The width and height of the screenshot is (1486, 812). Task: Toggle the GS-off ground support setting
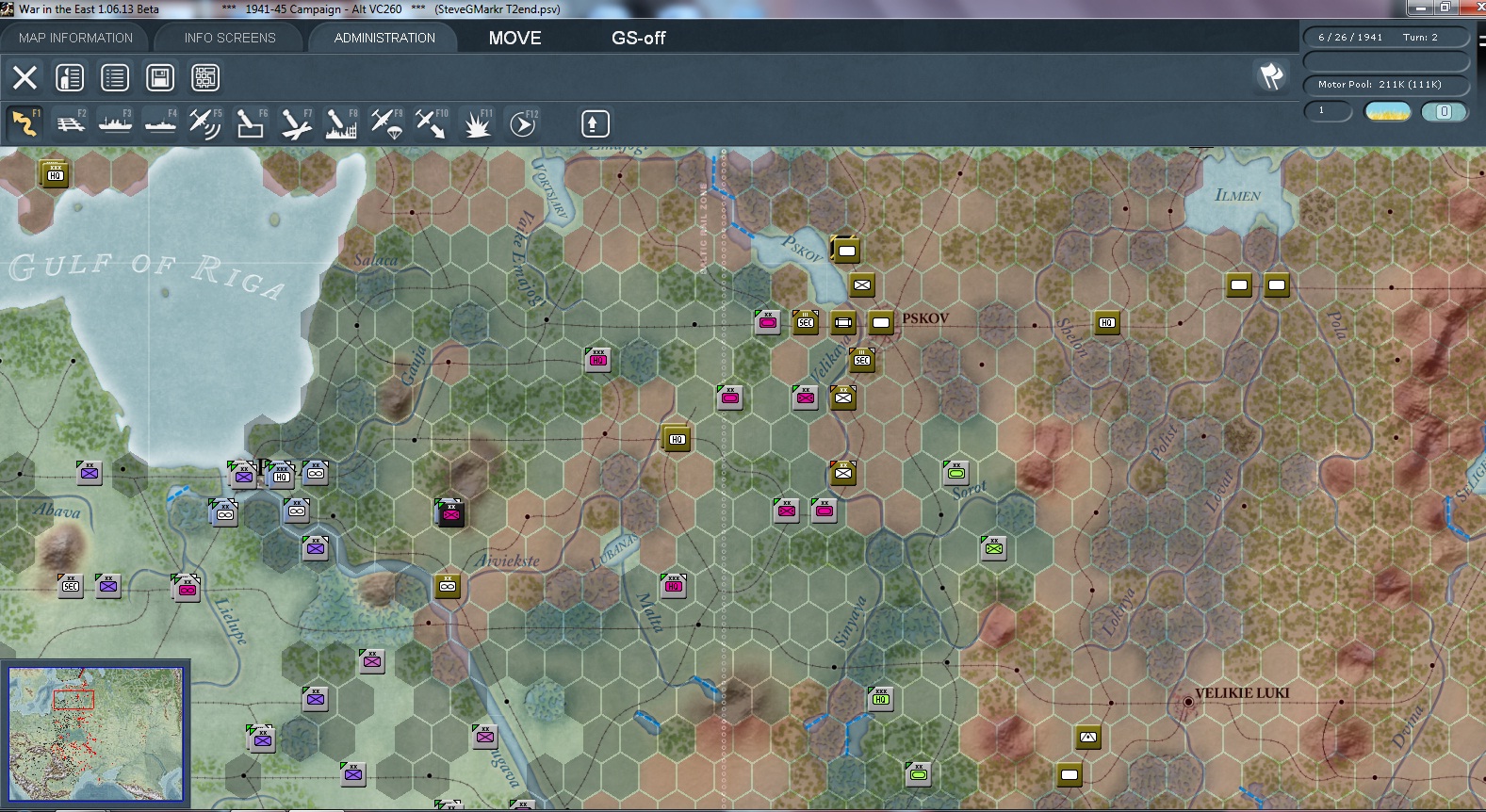[x=638, y=38]
